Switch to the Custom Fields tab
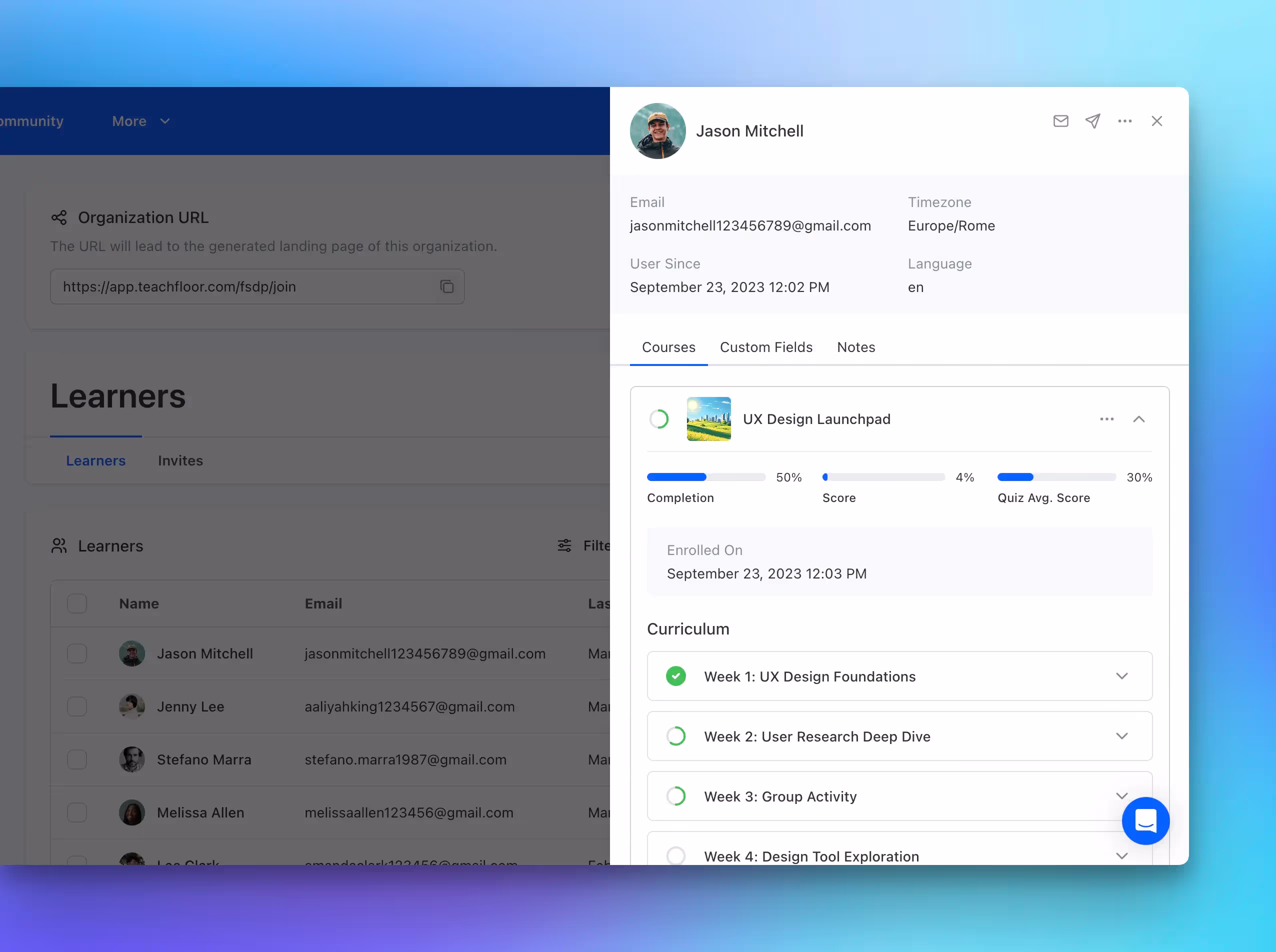Viewport: 1276px width, 952px height. 766,347
